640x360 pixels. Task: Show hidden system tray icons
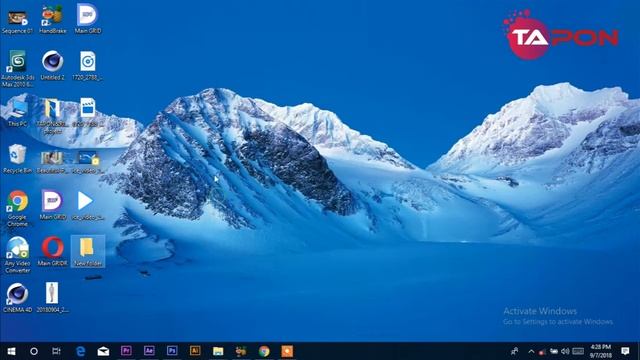tap(531, 351)
